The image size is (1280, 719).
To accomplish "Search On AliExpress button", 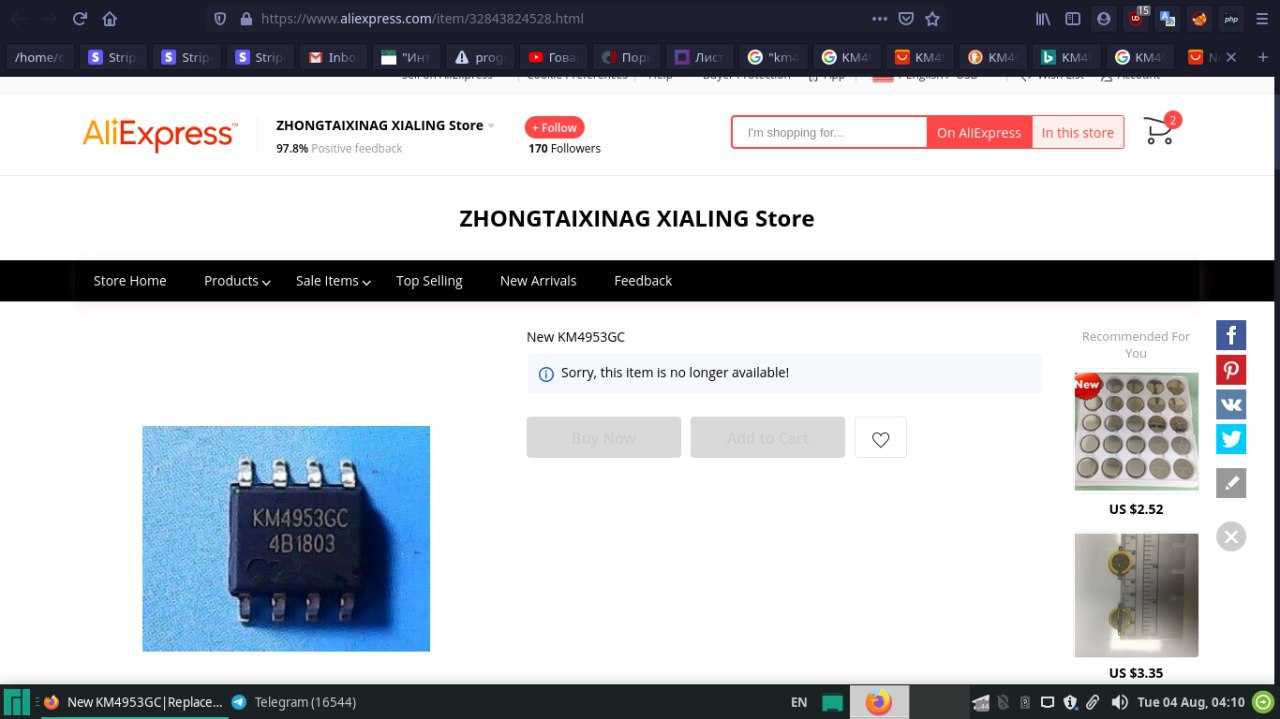I will pyautogui.click(x=979, y=132).
